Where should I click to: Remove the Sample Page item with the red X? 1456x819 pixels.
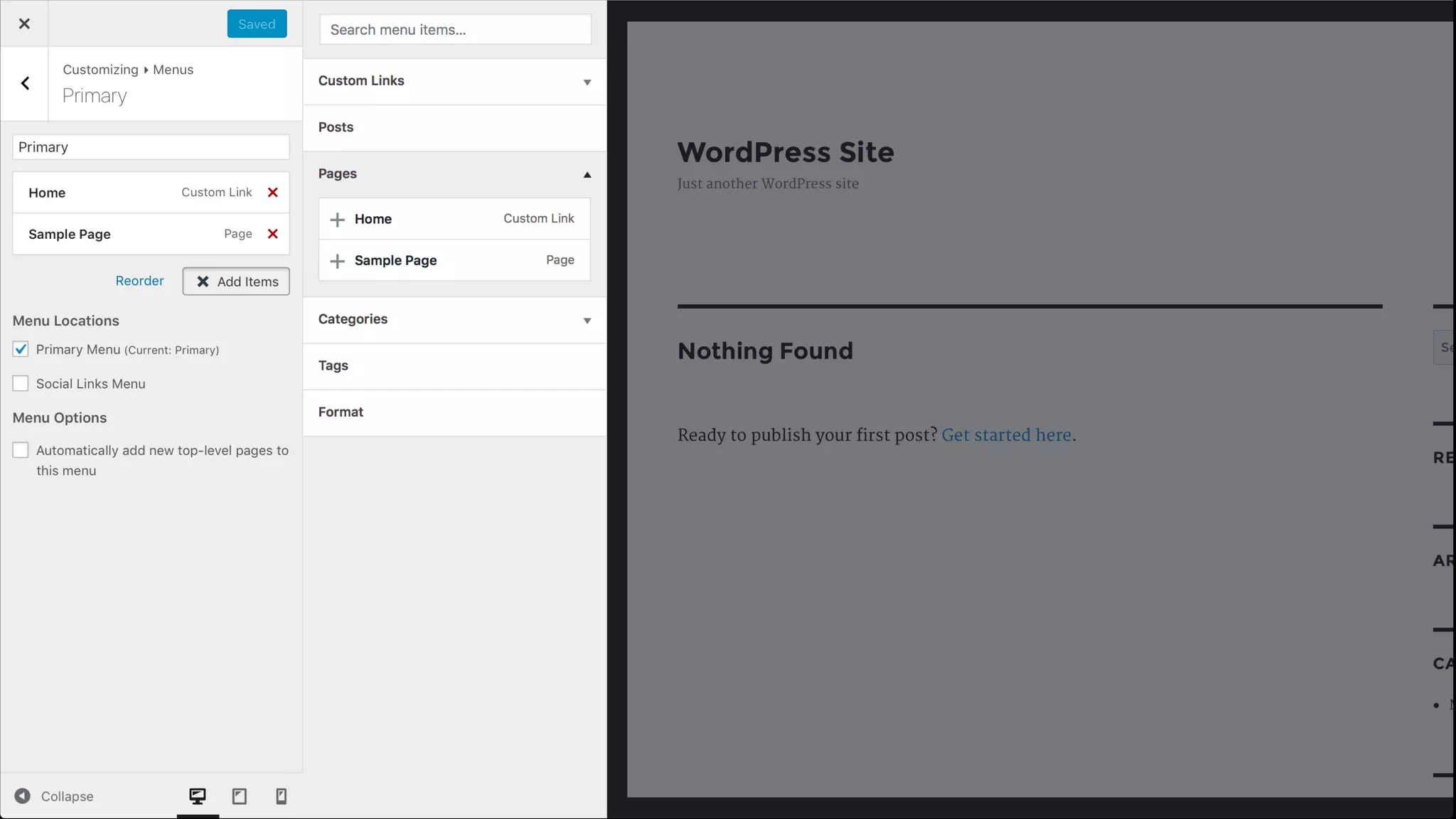[272, 234]
